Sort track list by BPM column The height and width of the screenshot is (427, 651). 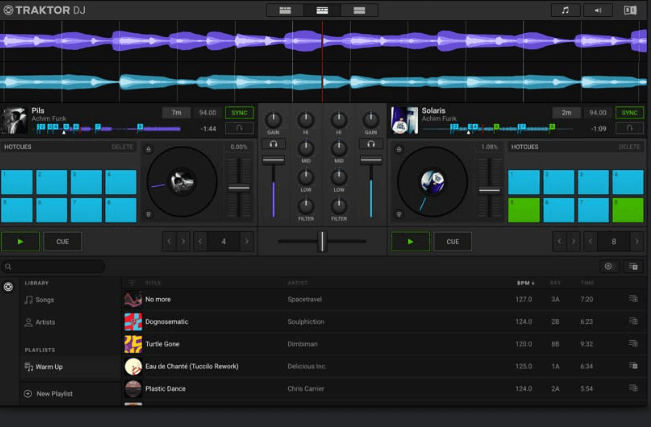525,283
